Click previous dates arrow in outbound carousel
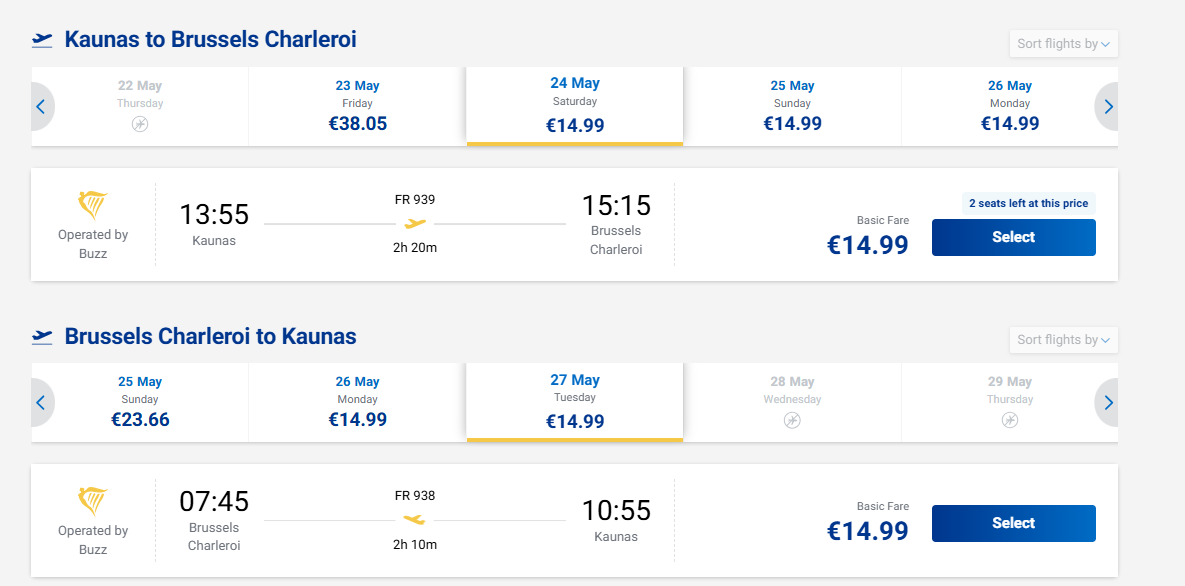The width and height of the screenshot is (1185, 586). [42, 107]
